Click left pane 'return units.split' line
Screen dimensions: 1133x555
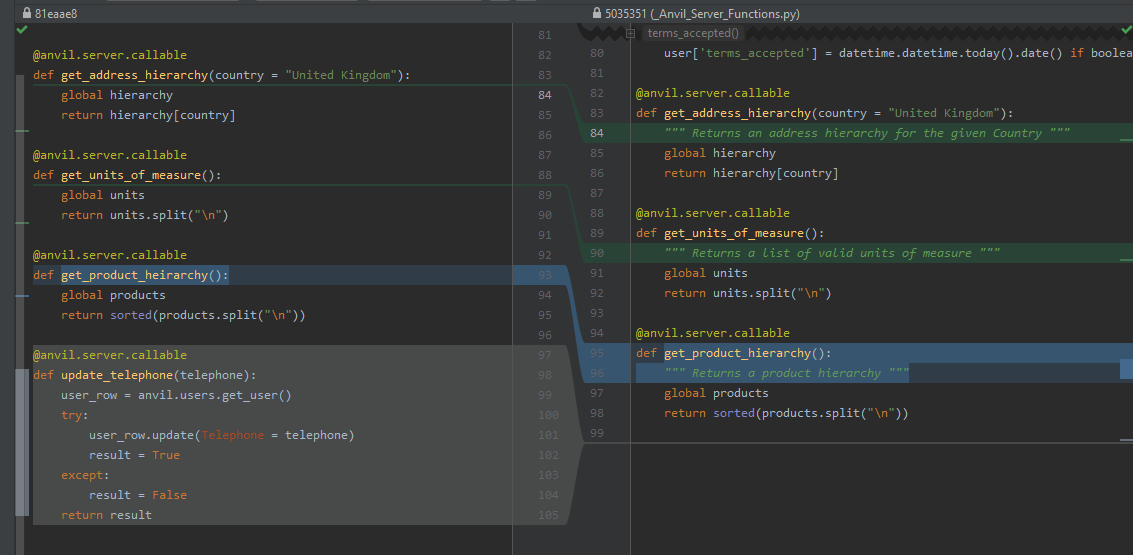[x=145, y=215]
